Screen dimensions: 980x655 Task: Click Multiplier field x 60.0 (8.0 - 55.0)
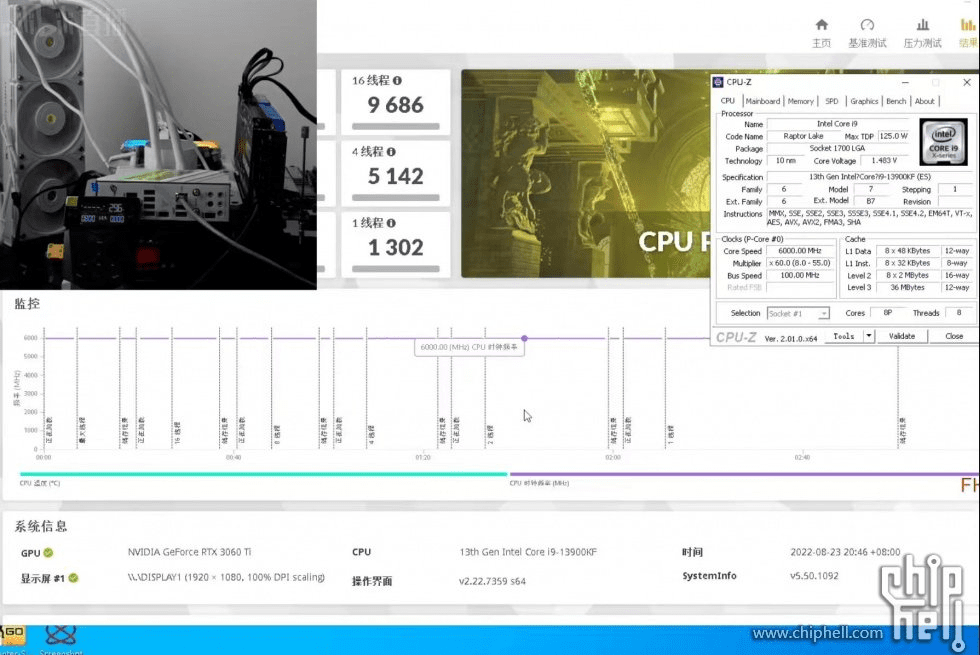click(x=800, y=263)
